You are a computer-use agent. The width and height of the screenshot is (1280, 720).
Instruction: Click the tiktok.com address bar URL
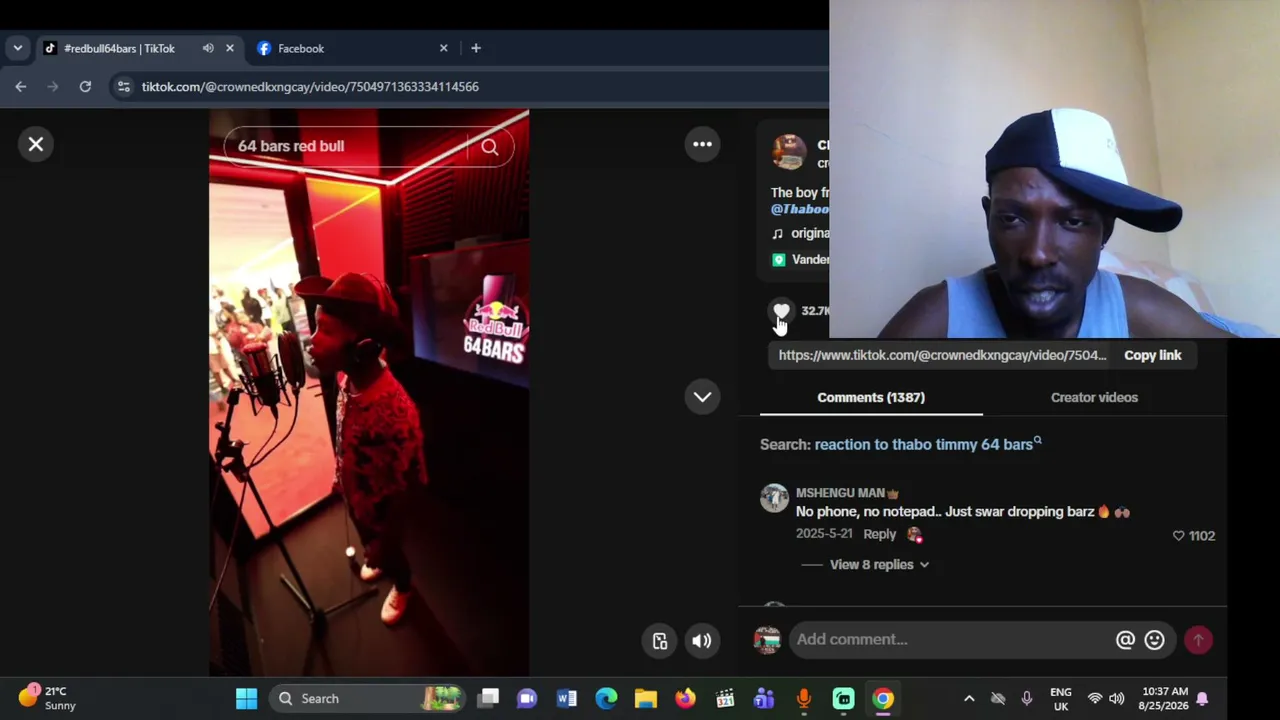coord(310,87)
